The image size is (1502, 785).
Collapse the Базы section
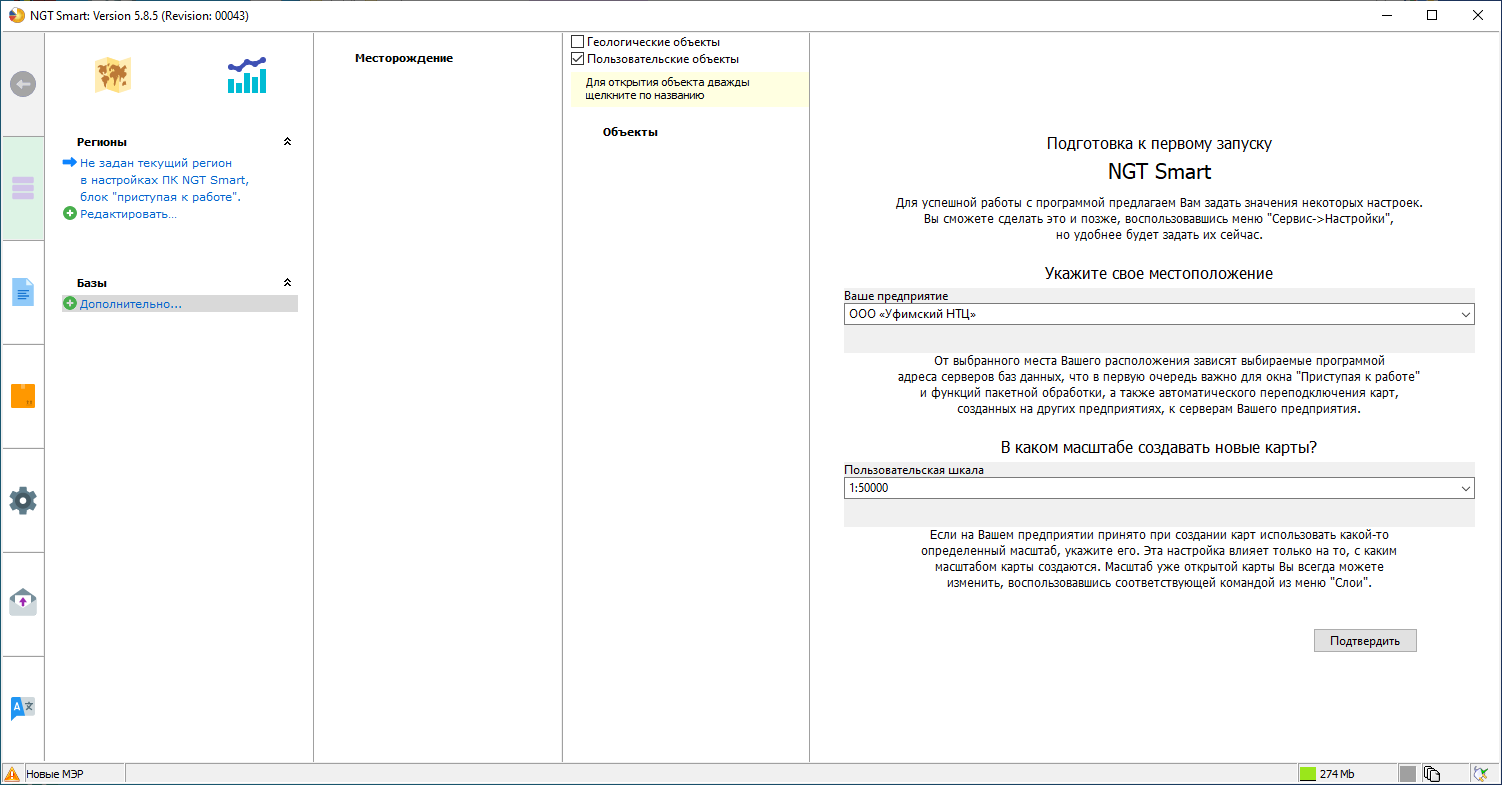[x=288, y=283]
